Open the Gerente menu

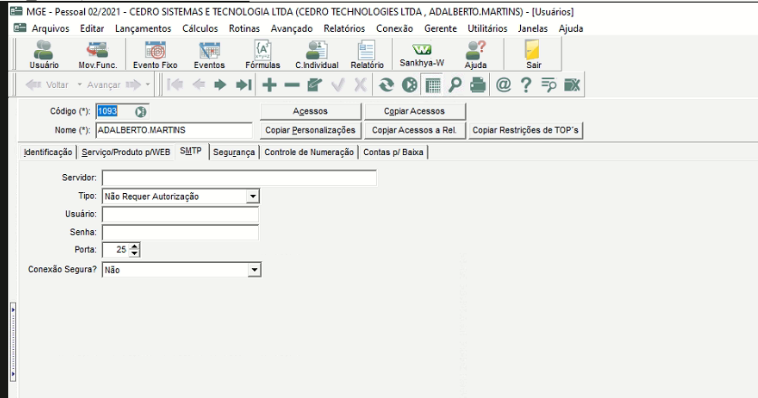click(x=440, y=29)
